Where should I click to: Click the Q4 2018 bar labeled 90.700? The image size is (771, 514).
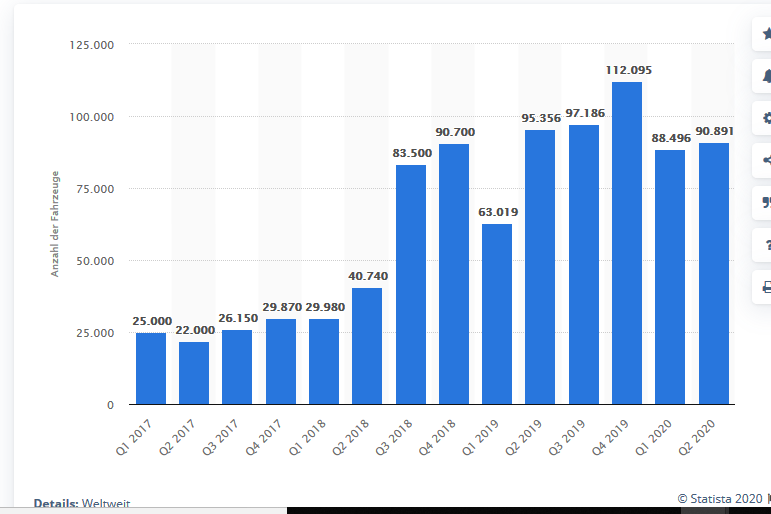pos(454,274)
